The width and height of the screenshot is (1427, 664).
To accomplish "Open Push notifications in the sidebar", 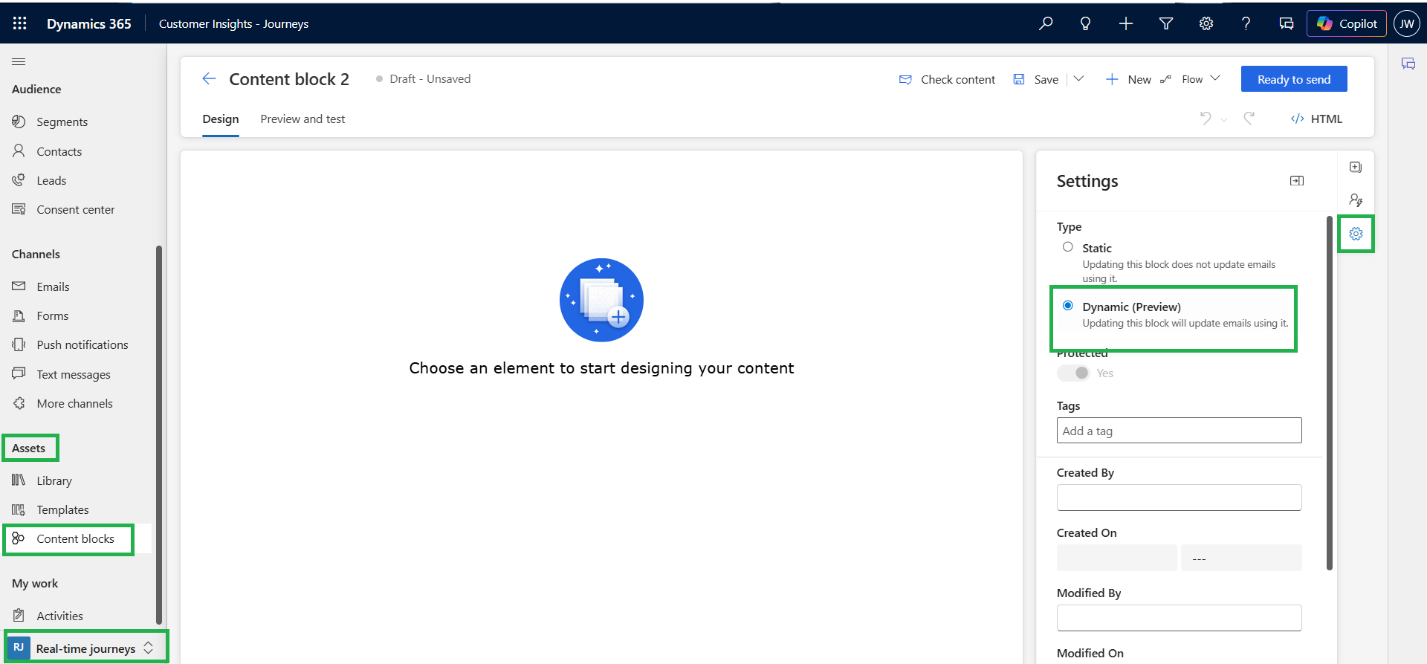I will tap(82, 345).
